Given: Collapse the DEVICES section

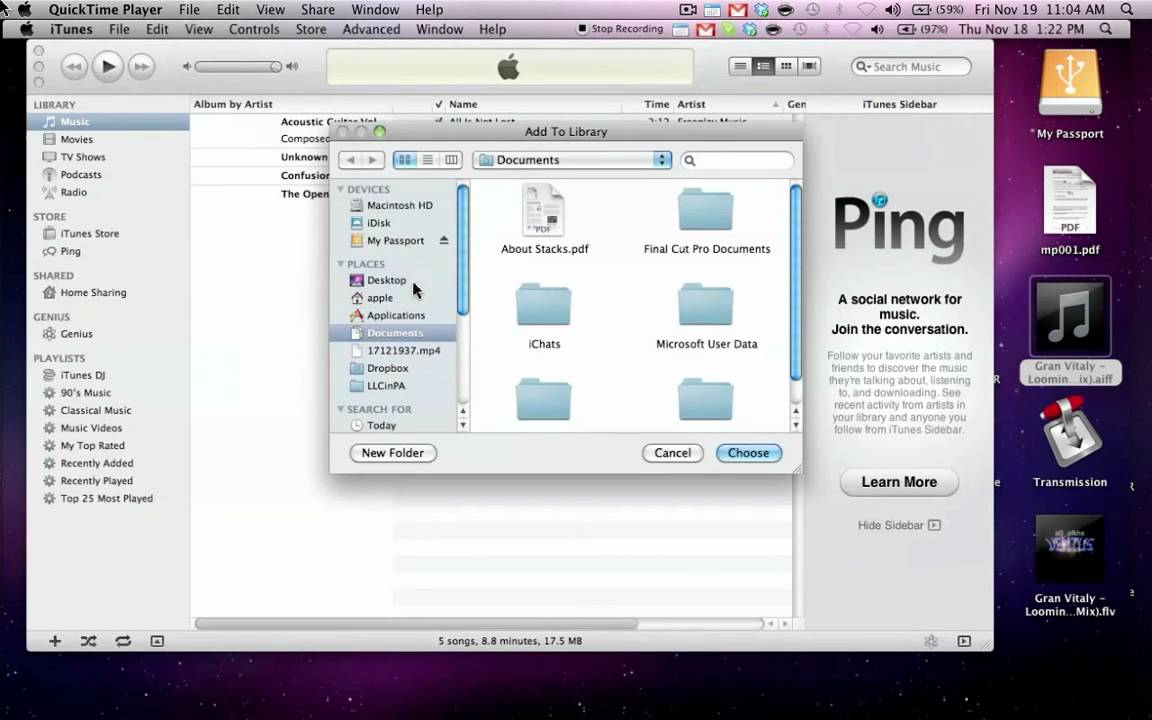Looking at the screenshot, I should click(341, 190).
